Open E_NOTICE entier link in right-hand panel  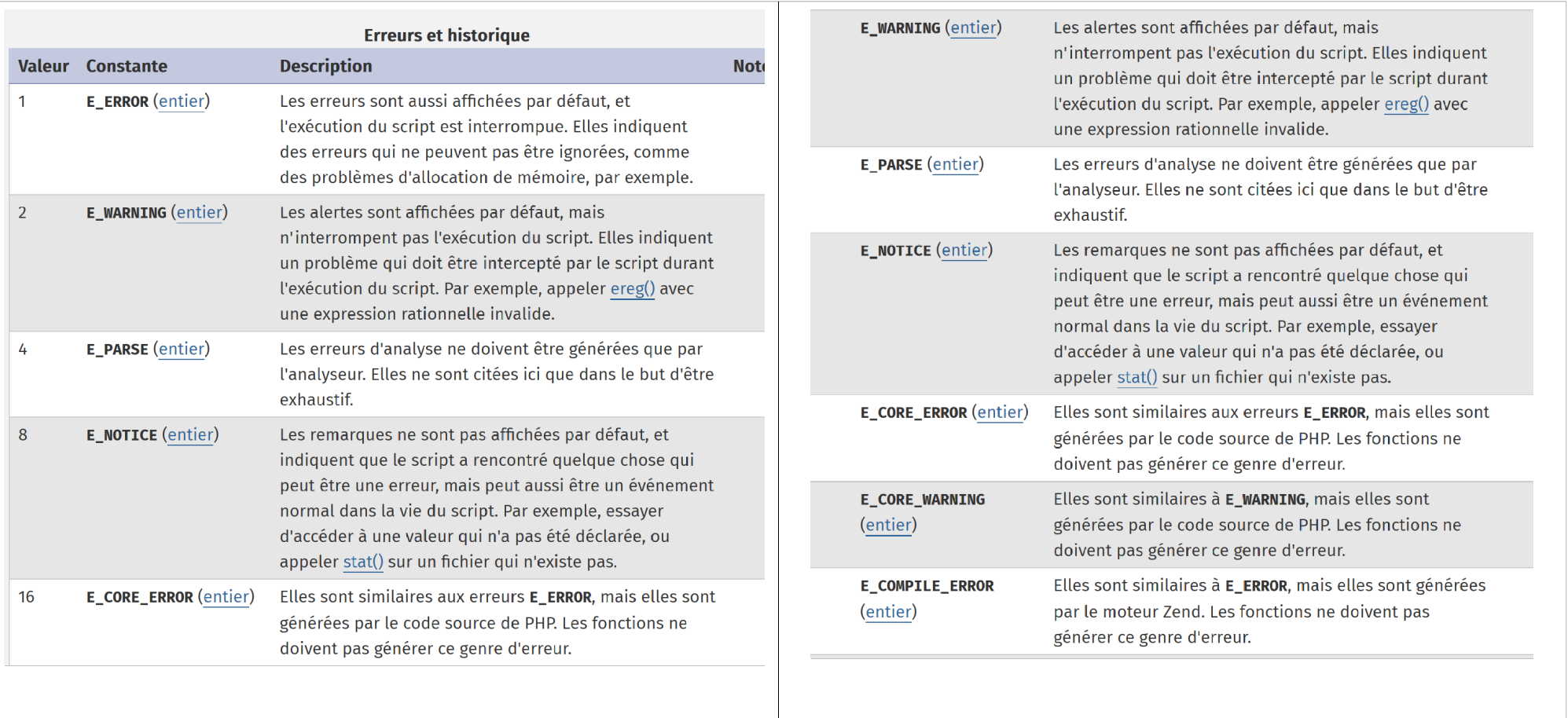point(964,250)
